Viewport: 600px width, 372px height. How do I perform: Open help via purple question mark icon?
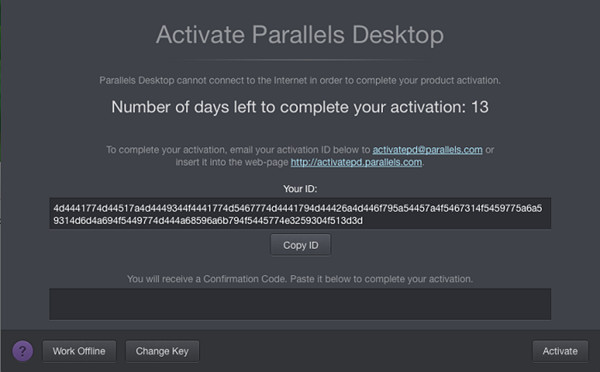pos(23,351)
